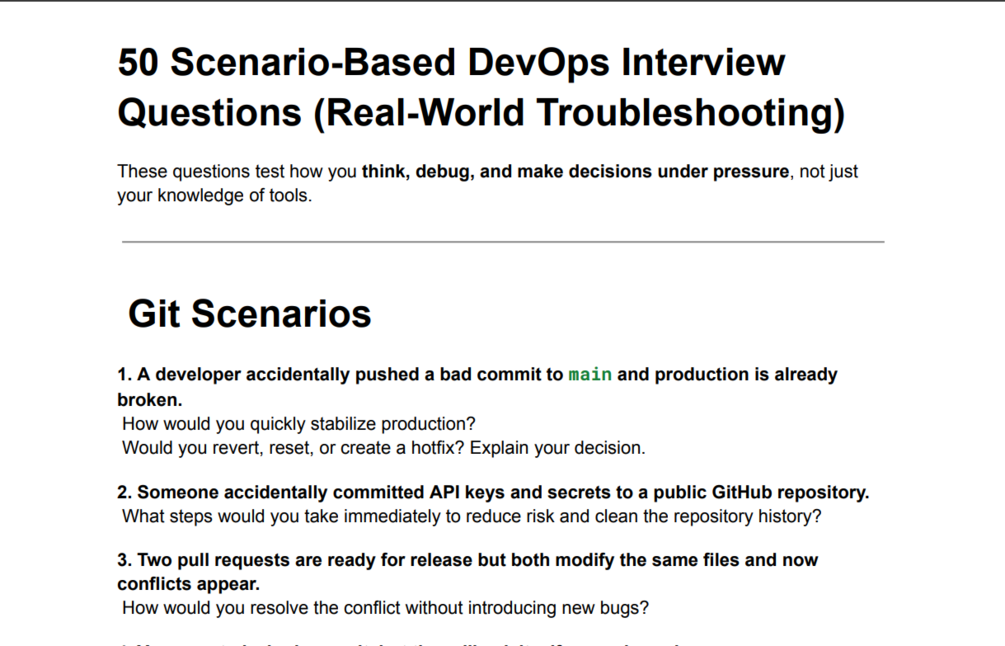The height and width of the screenshot is (646, 1005).
Task: Click the 'Questions (Real-World Troubleshooting)' title line
Action: 481,113
